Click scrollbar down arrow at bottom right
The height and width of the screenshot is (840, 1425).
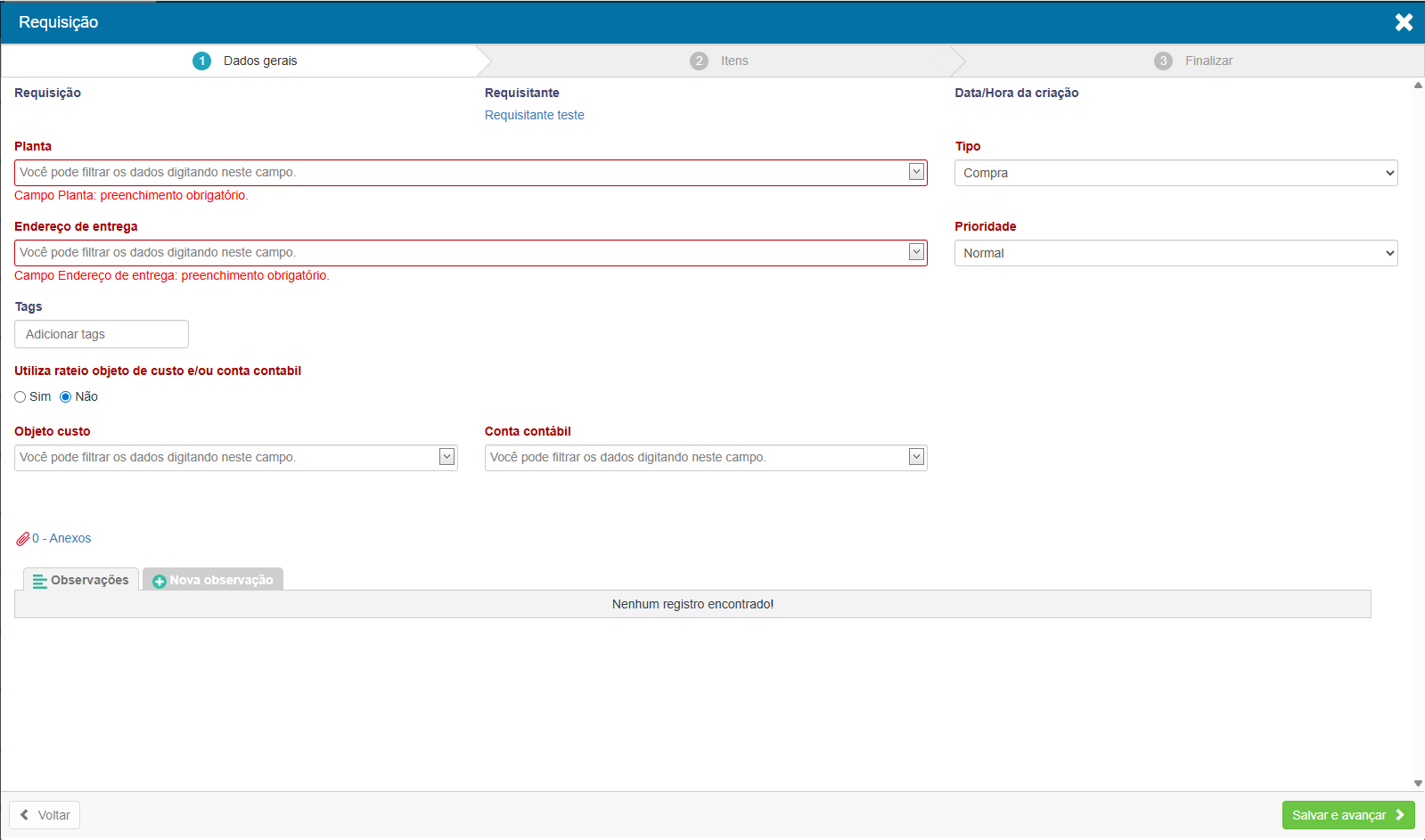point(1418,784)
